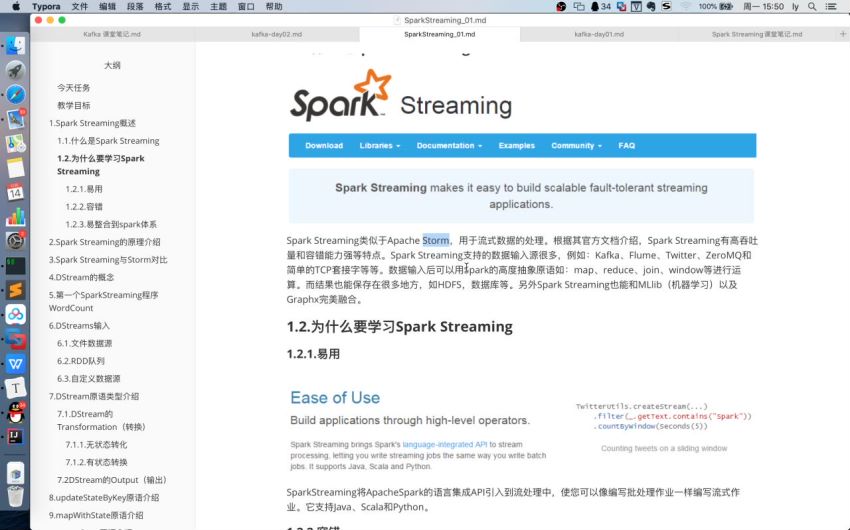Open the Apple menu
The height and width of the screenshot is (530, 850).
click(16, 7)
